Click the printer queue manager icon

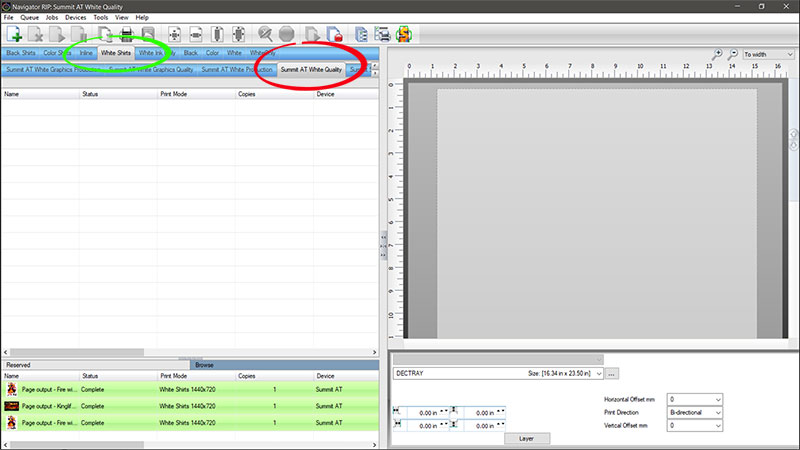pos(382,34)
